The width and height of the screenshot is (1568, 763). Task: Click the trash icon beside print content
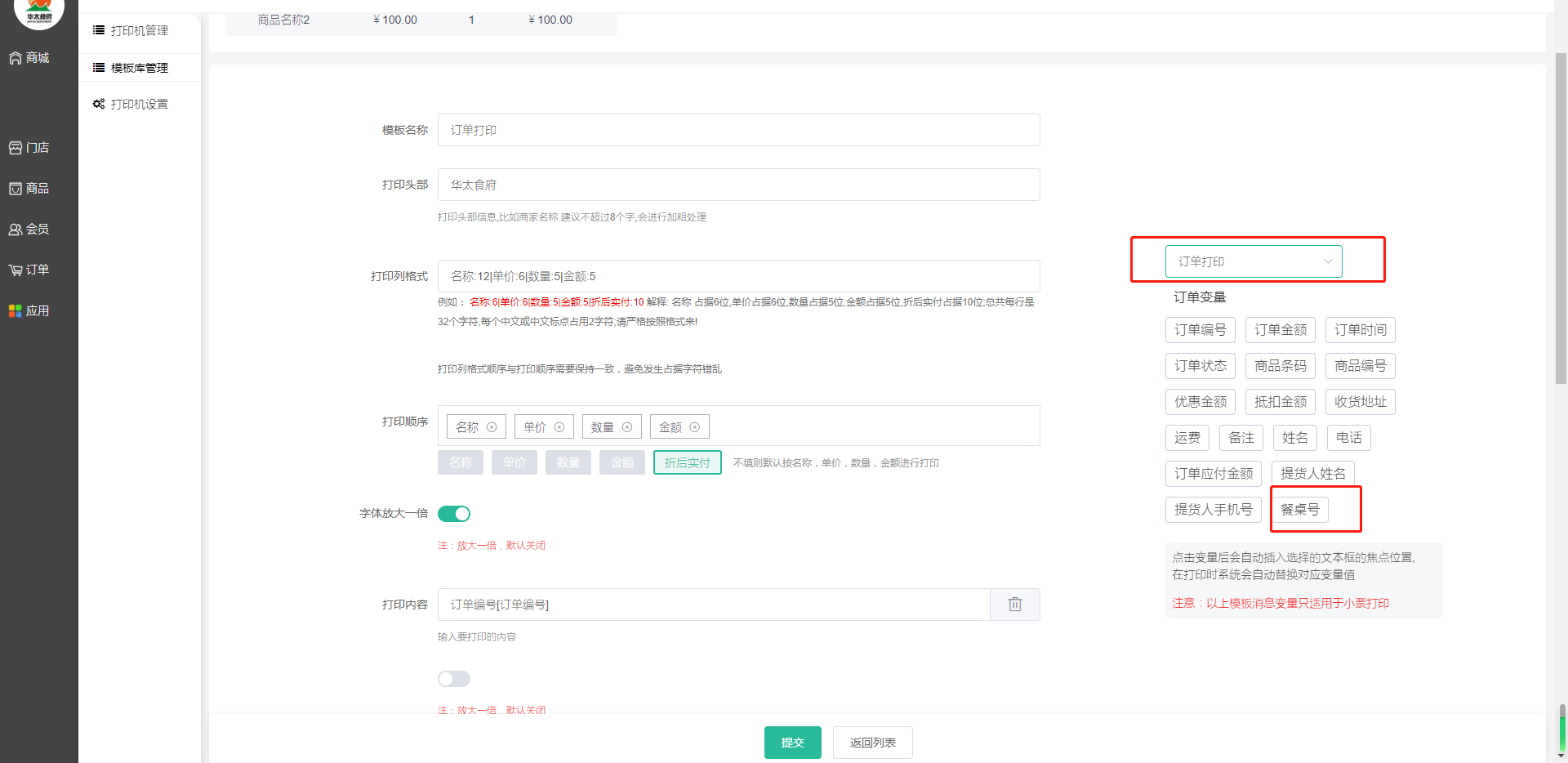click(1014, 605)
